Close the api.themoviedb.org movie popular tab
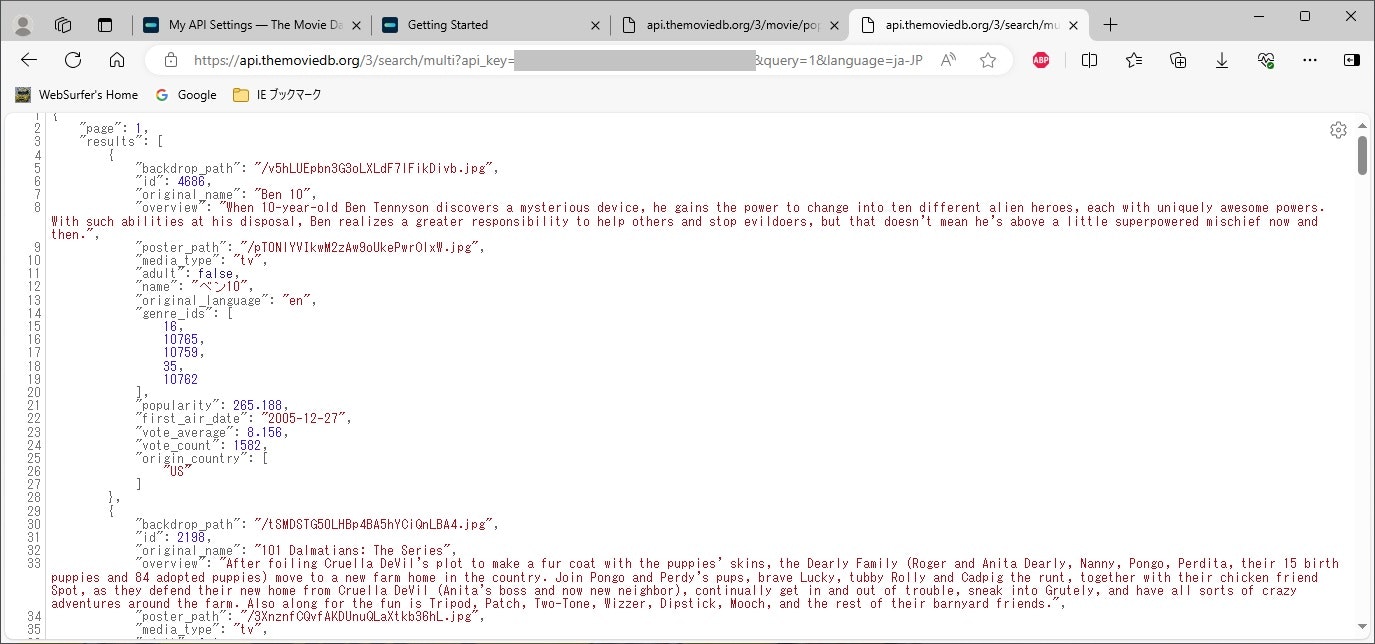 834,25
